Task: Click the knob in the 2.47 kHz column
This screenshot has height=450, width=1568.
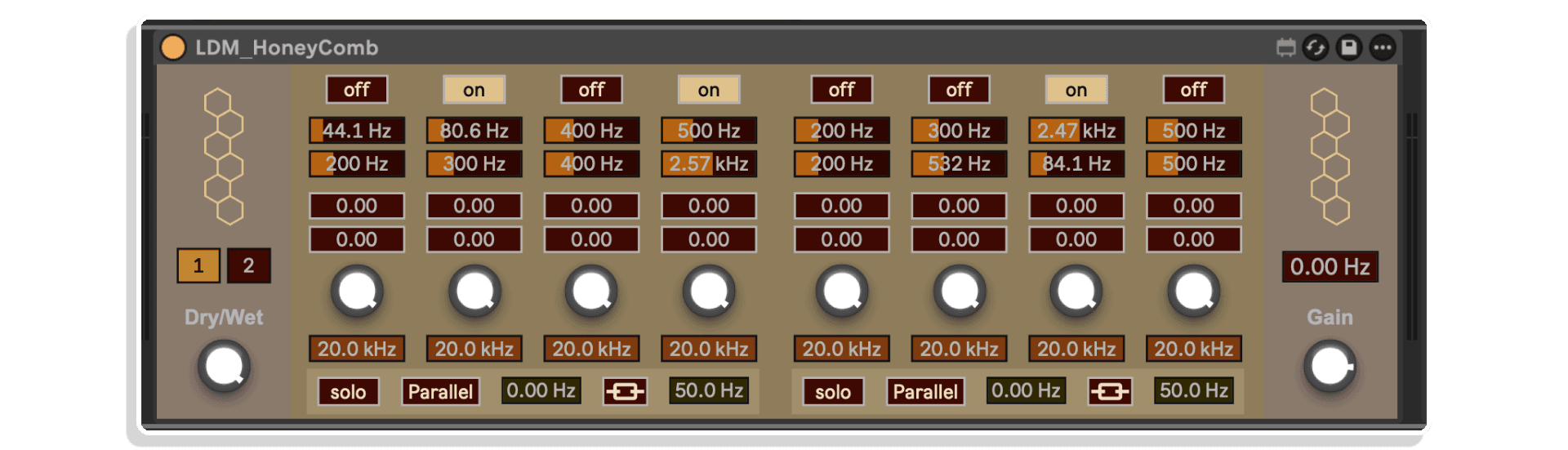Action: click(x=1076, y=292)
